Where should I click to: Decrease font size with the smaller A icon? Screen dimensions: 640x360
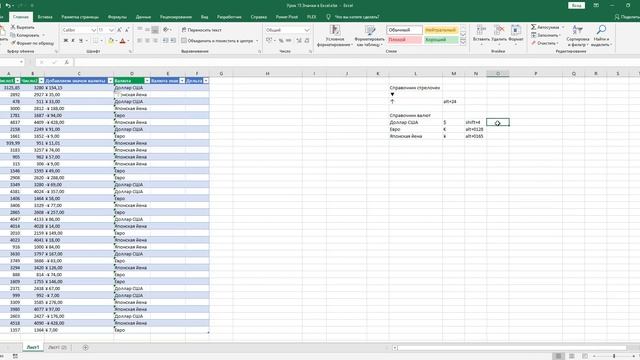(127, 30)
